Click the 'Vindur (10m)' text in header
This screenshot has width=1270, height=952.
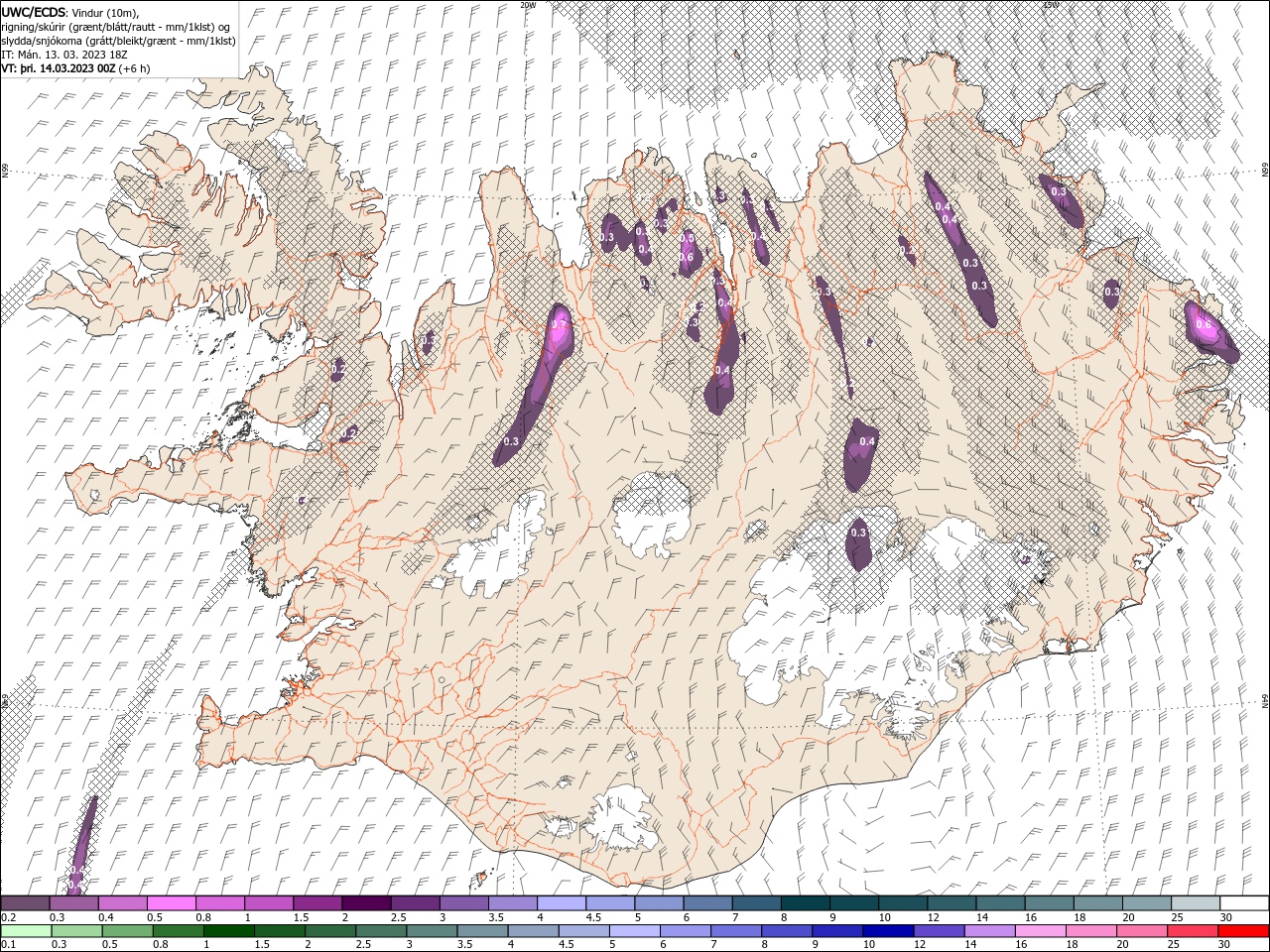point(106,12)
